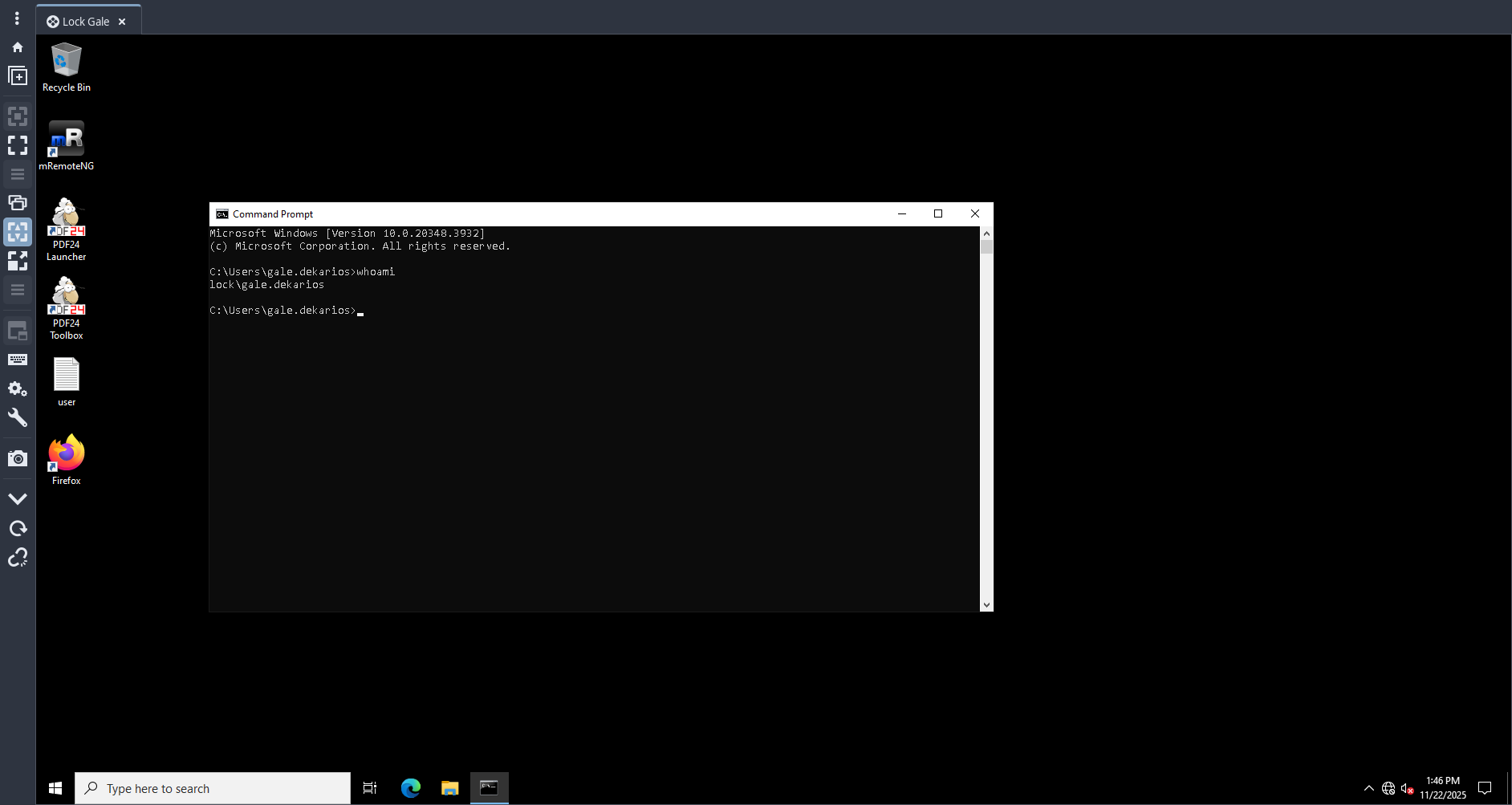
Task: Click the circular refresh arrow icon in sidebar
Action: (x=18, y=528)
